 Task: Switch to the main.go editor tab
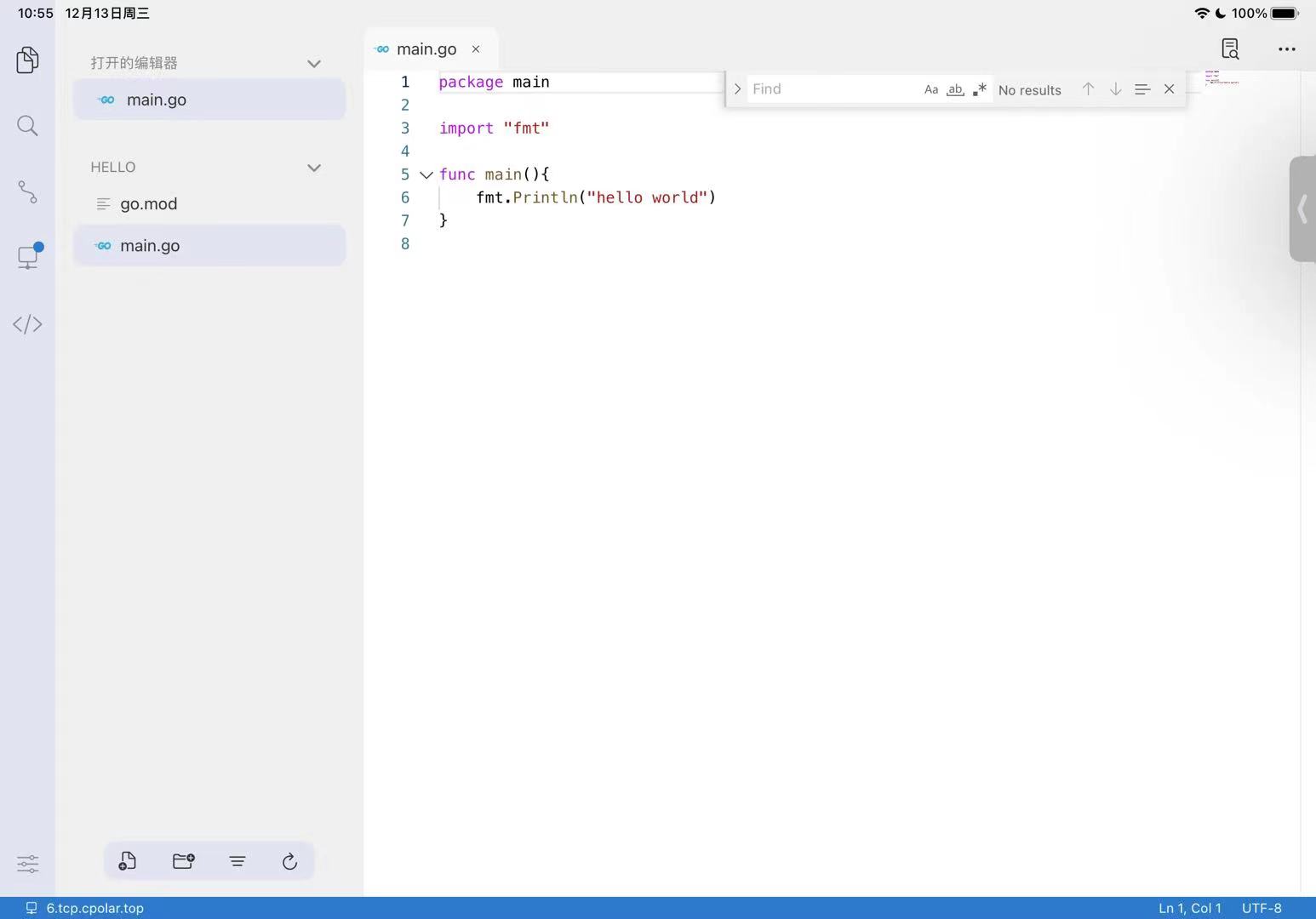tap(426, 49)
